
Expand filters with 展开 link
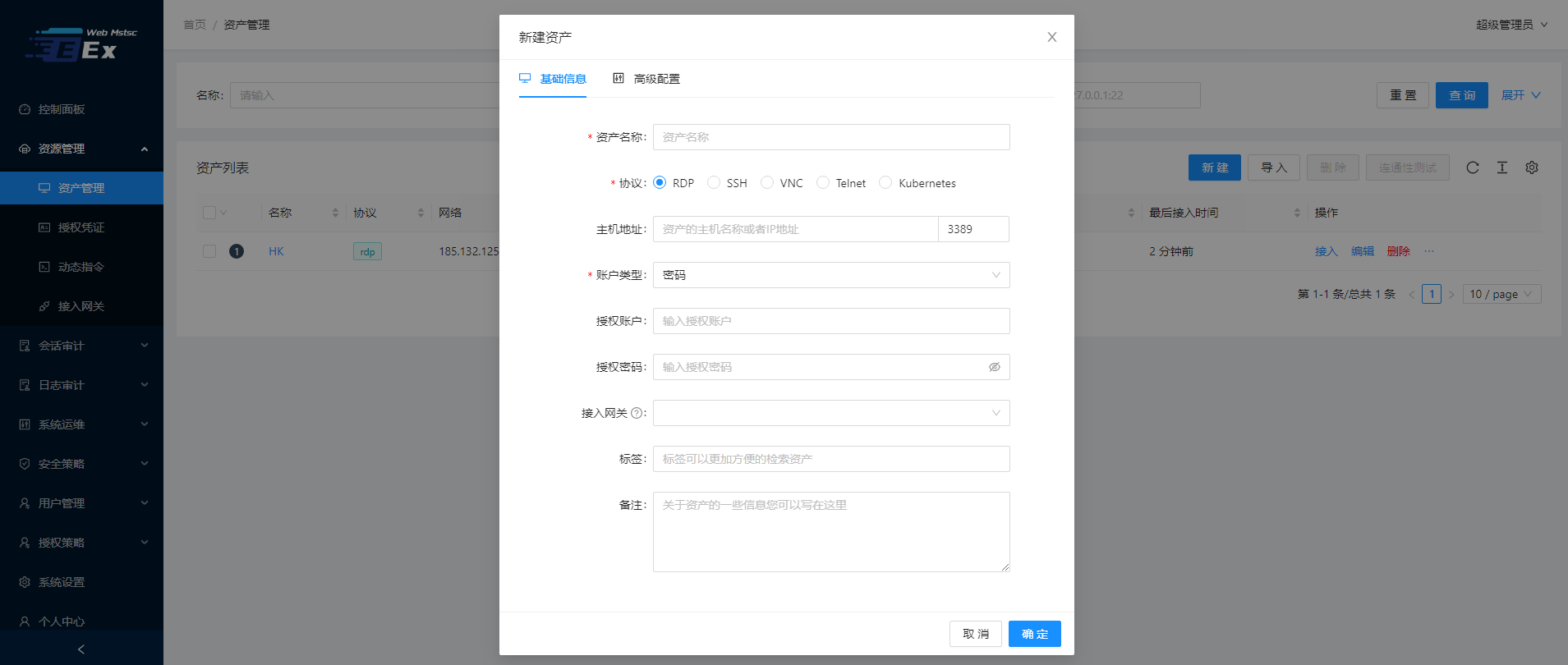tap(1520, 95)
